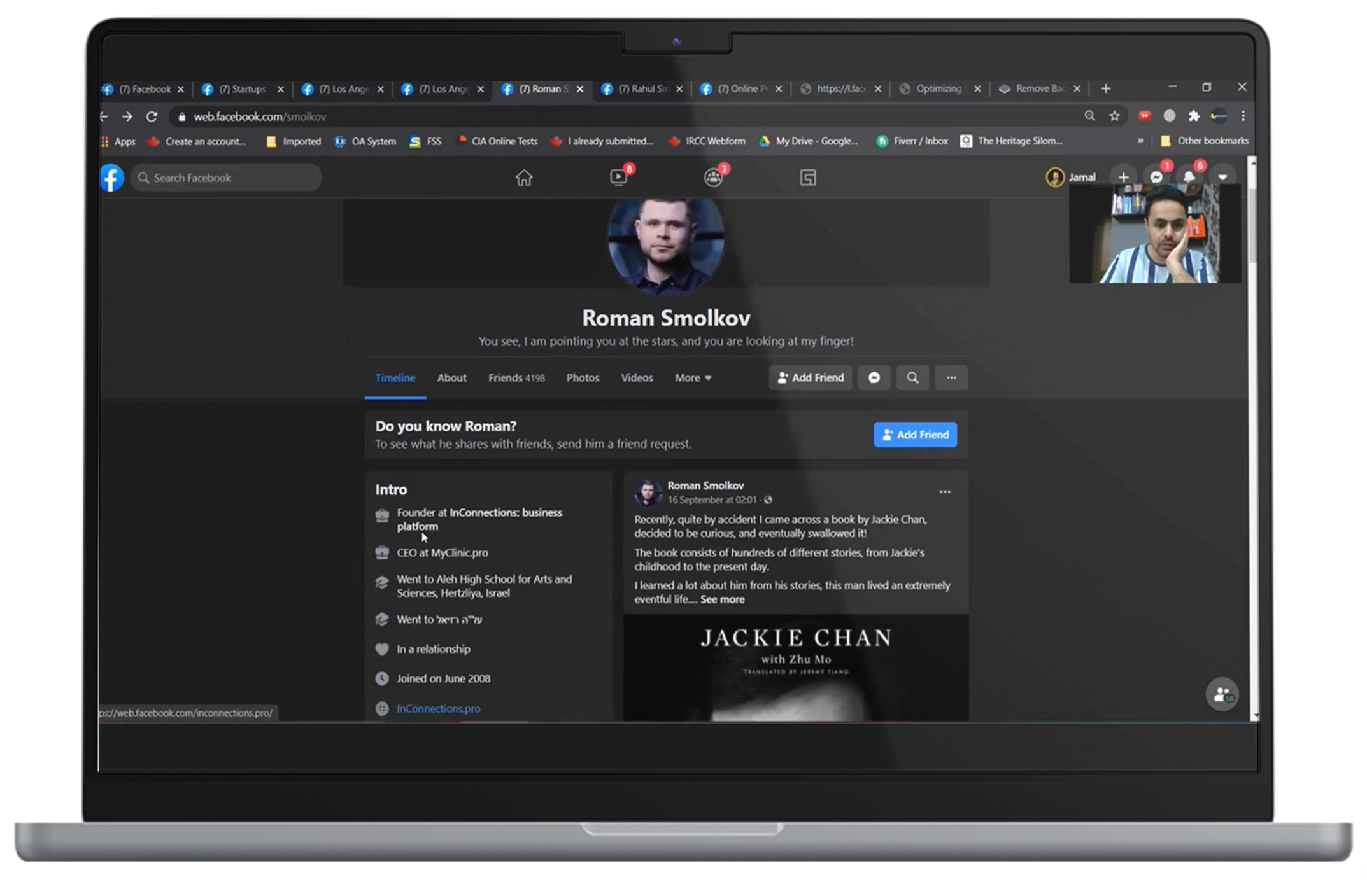Open the Watch video icon
This screenshot has width=1367, height=896.
[x=619, y=178]
